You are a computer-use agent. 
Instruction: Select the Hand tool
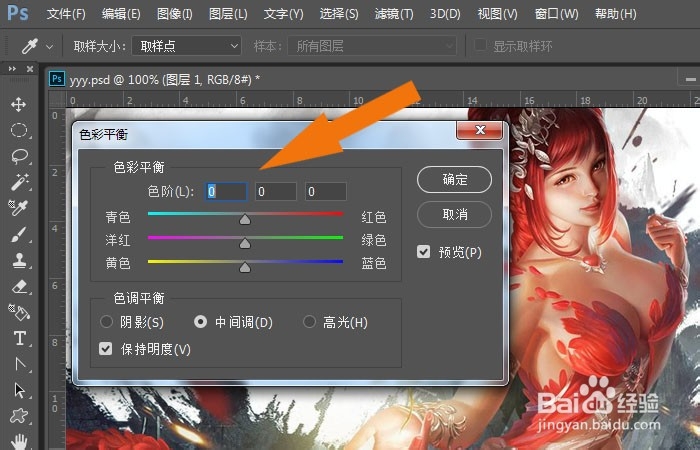[19, 442]
